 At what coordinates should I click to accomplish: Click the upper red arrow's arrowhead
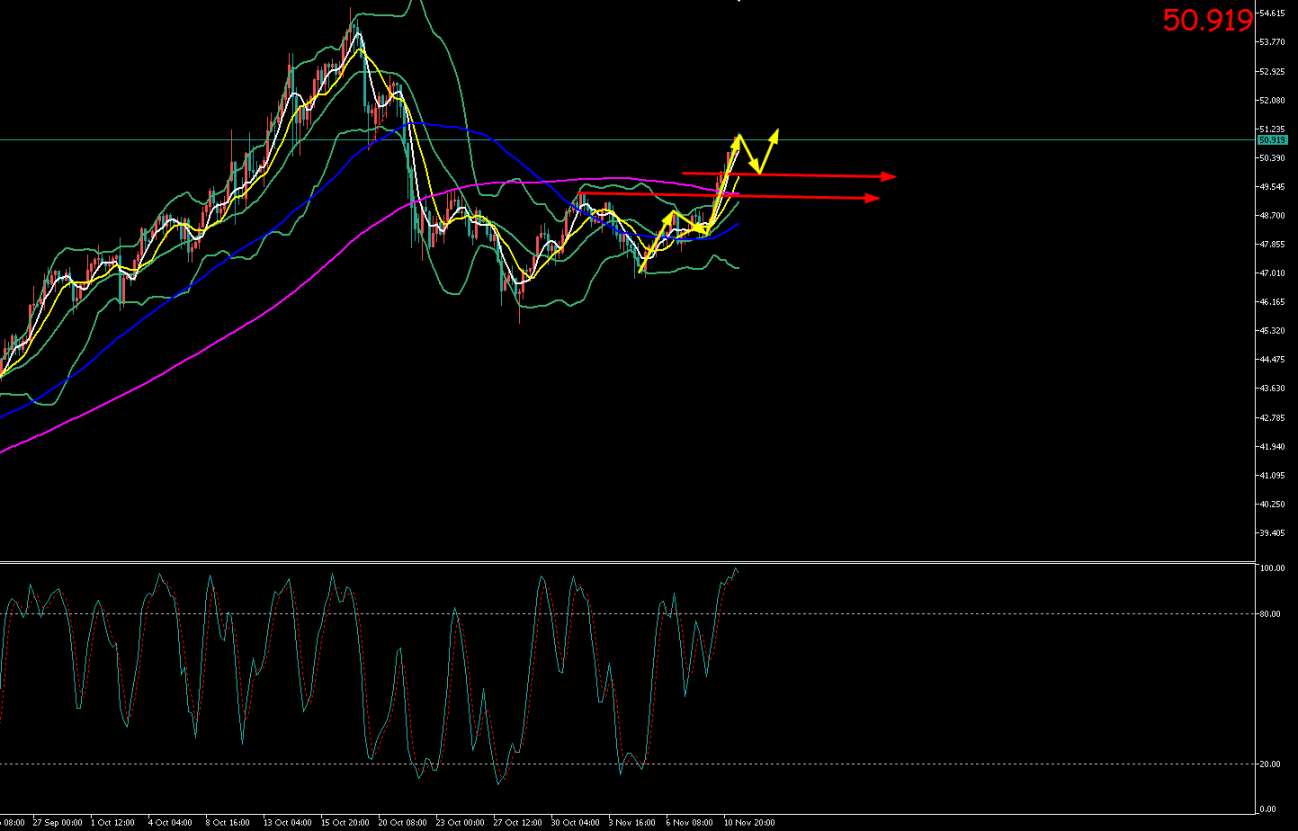pyautogui.click(x=889, y=177)
